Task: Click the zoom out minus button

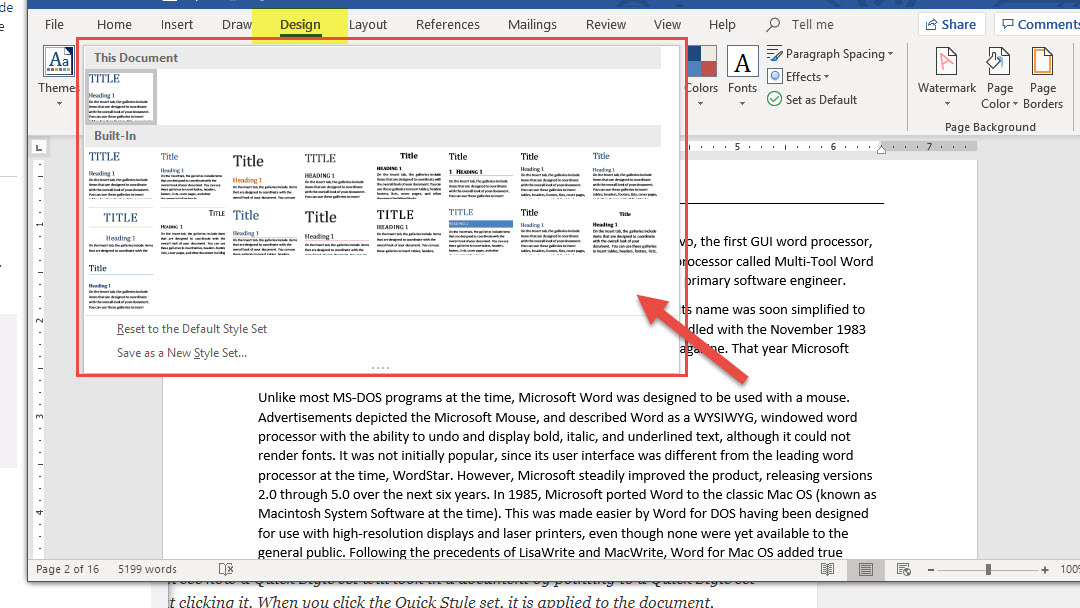Action: click(932, 569)
